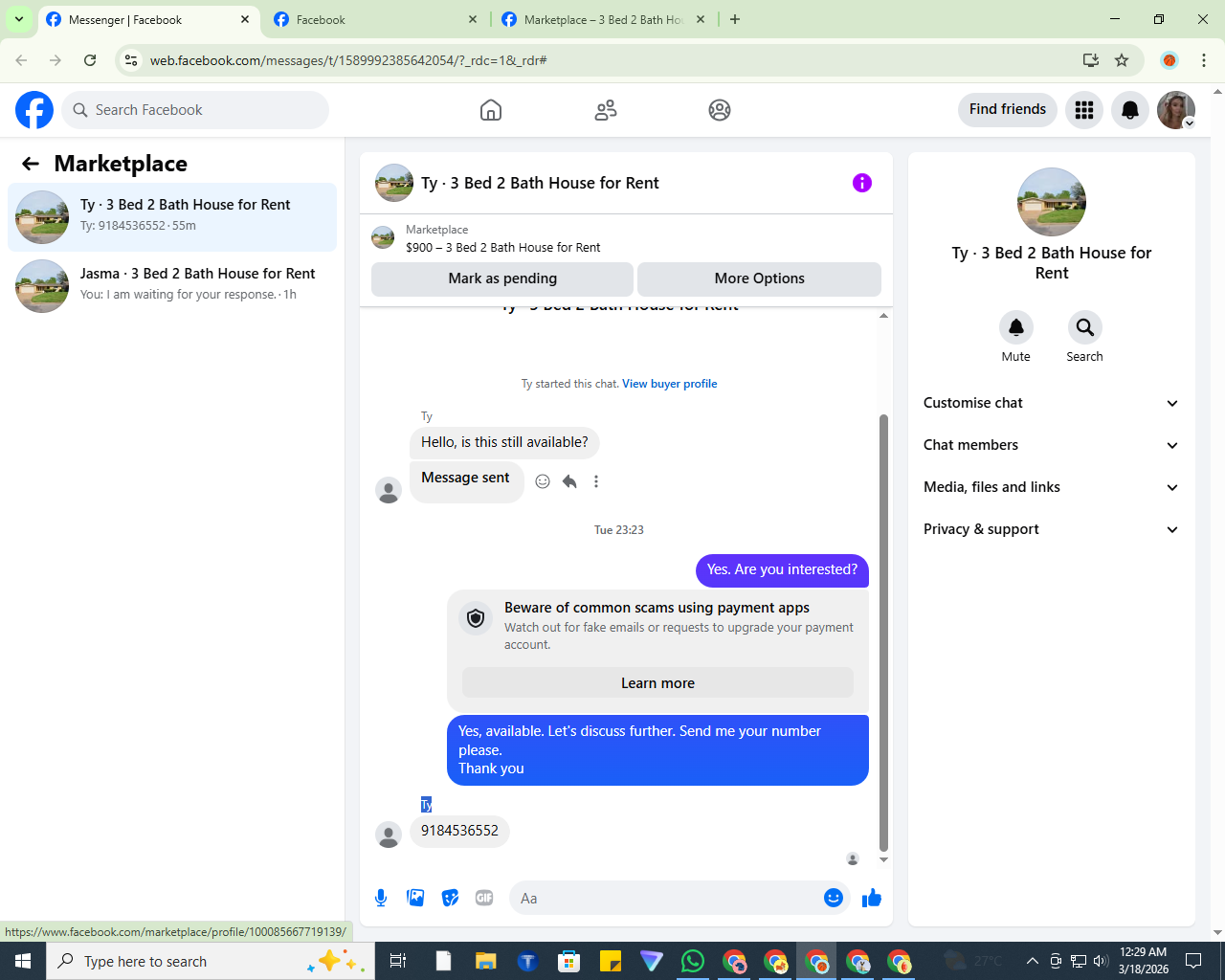Open More Options for the listing
Image resolution: width=1225 pixels, height=980 pixels.
760,278
